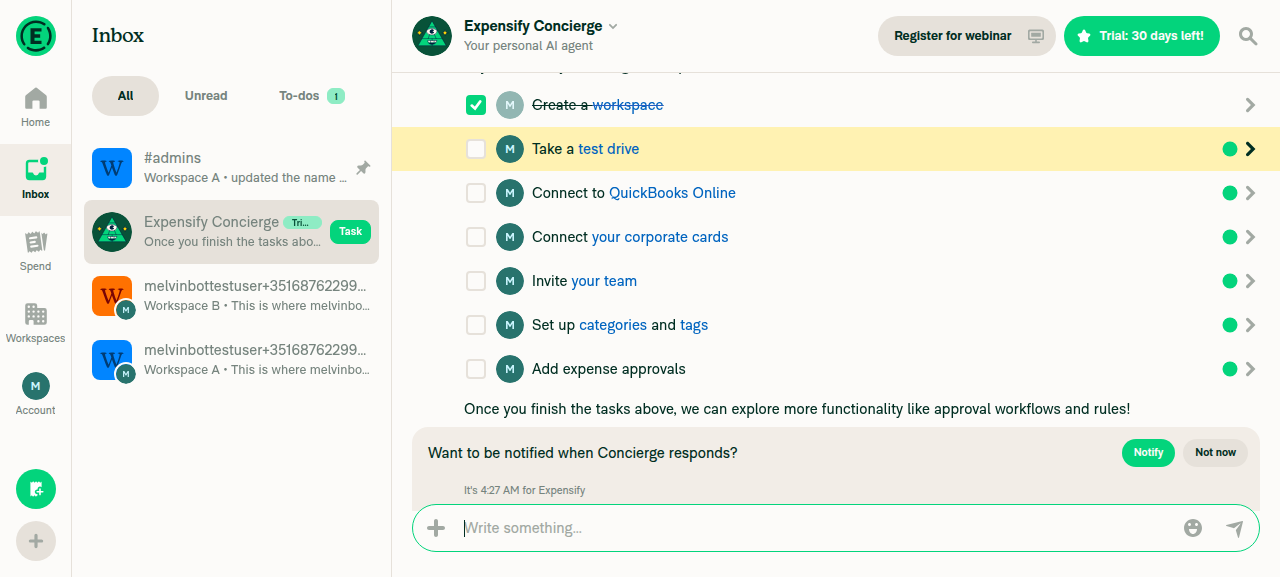Check the Connect your corporate cards task
The height and width of the screenshot is (577, 1280).
476,237
